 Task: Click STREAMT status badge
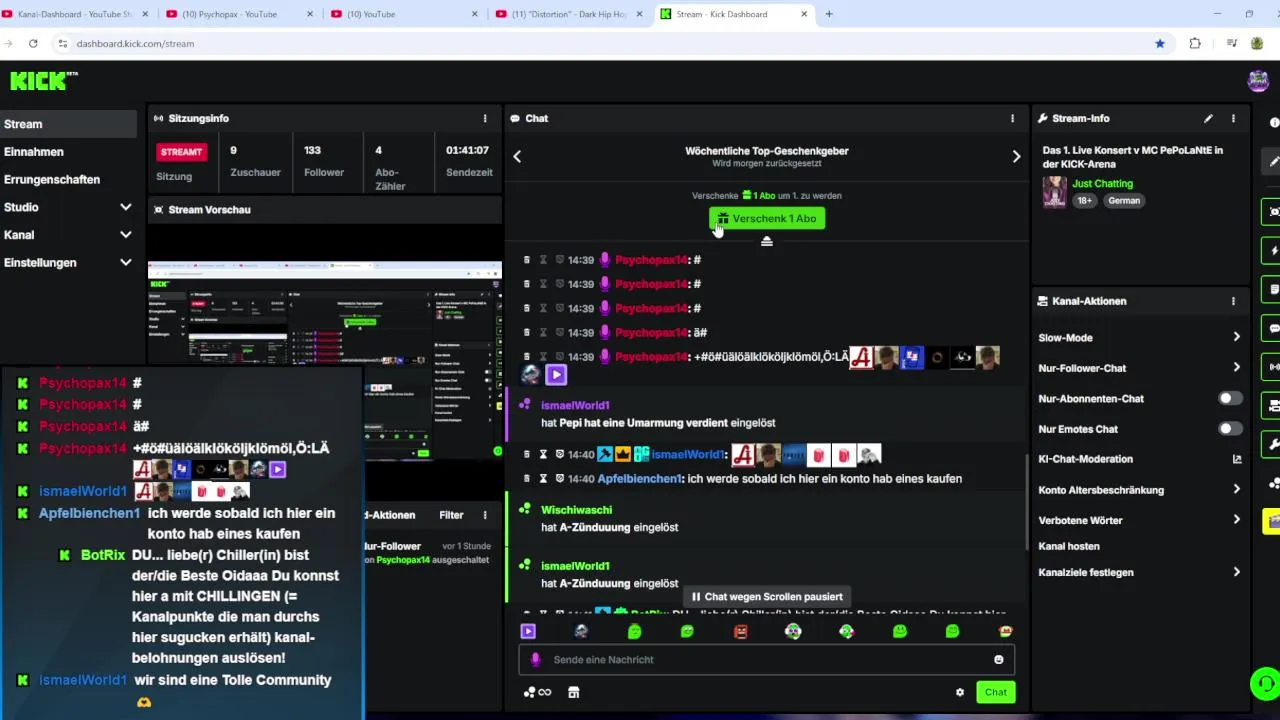(181, 152)
